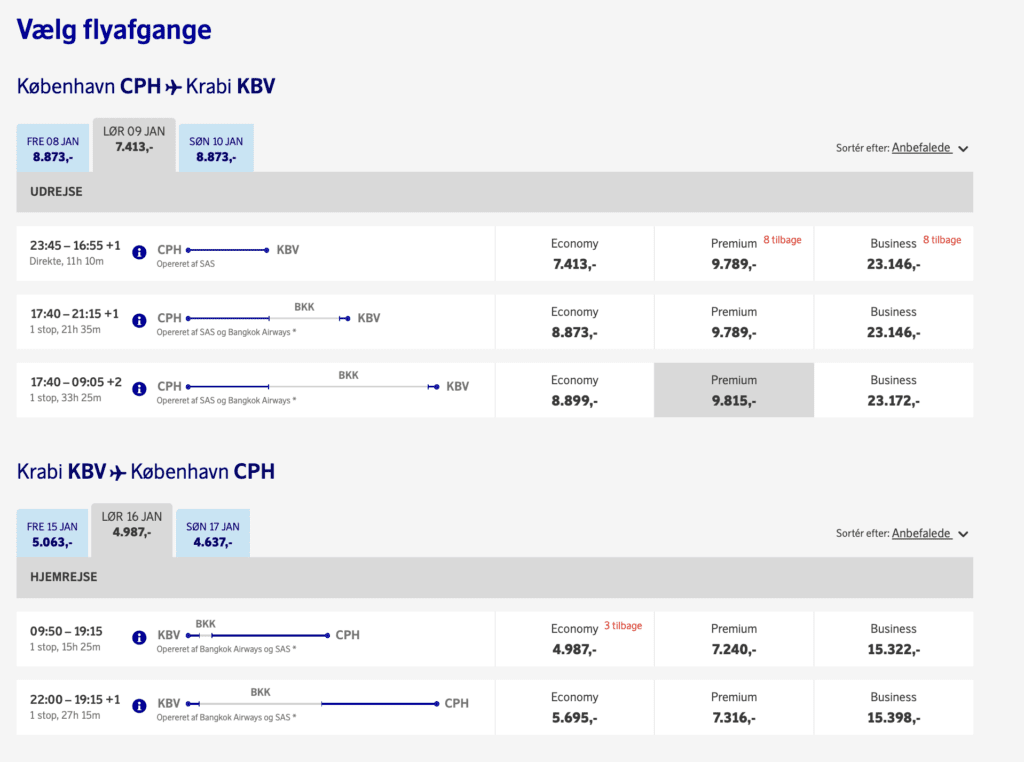Select Economy 7.413 on direct flight

pyautogui.click(x=574, y=254)
